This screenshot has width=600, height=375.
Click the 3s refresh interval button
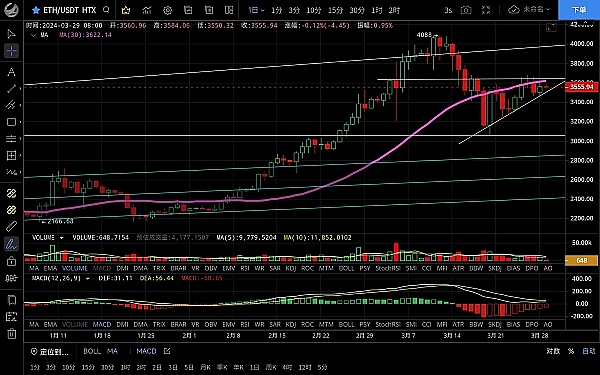pyautogui.click(x=448, y=10)
